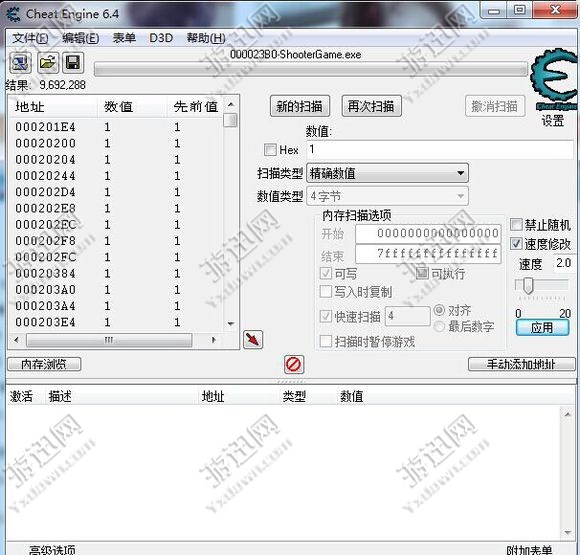This screenshot has height=555, width=580.
Task: Click the results scroll right arrow
Action: (x=213, y=340)
